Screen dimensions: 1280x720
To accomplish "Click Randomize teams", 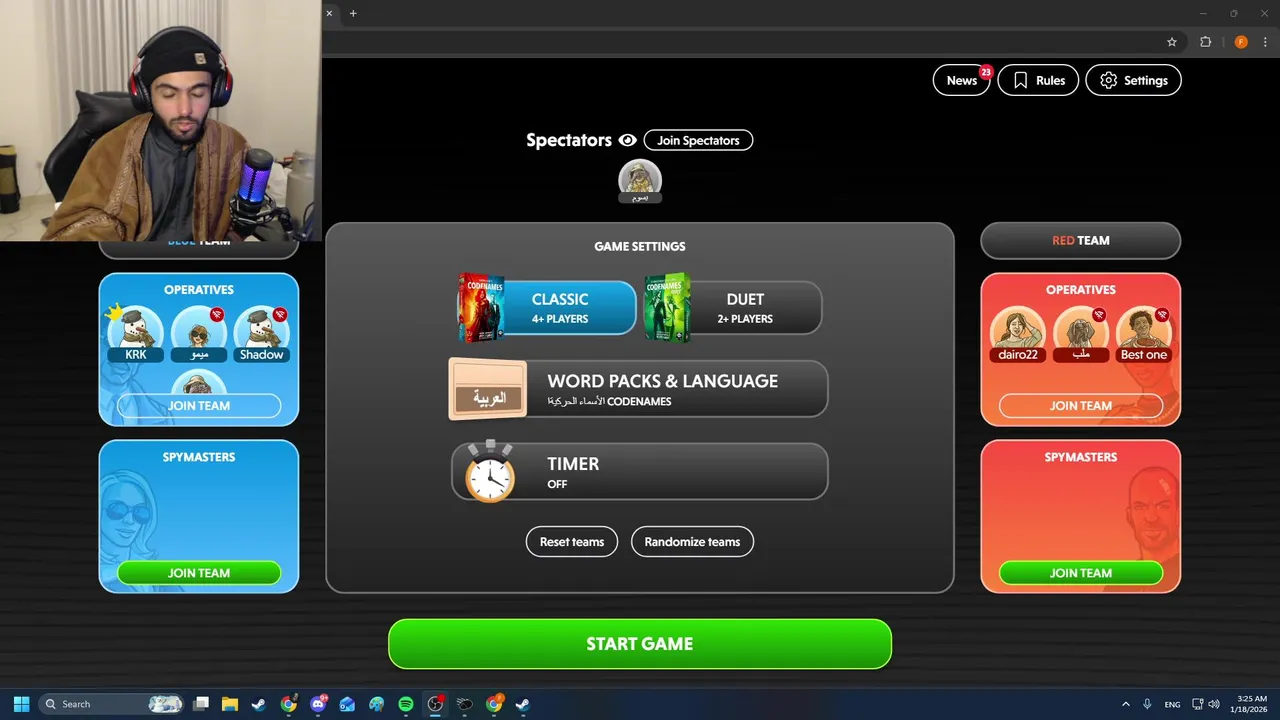I will click(x=692, y=542).
